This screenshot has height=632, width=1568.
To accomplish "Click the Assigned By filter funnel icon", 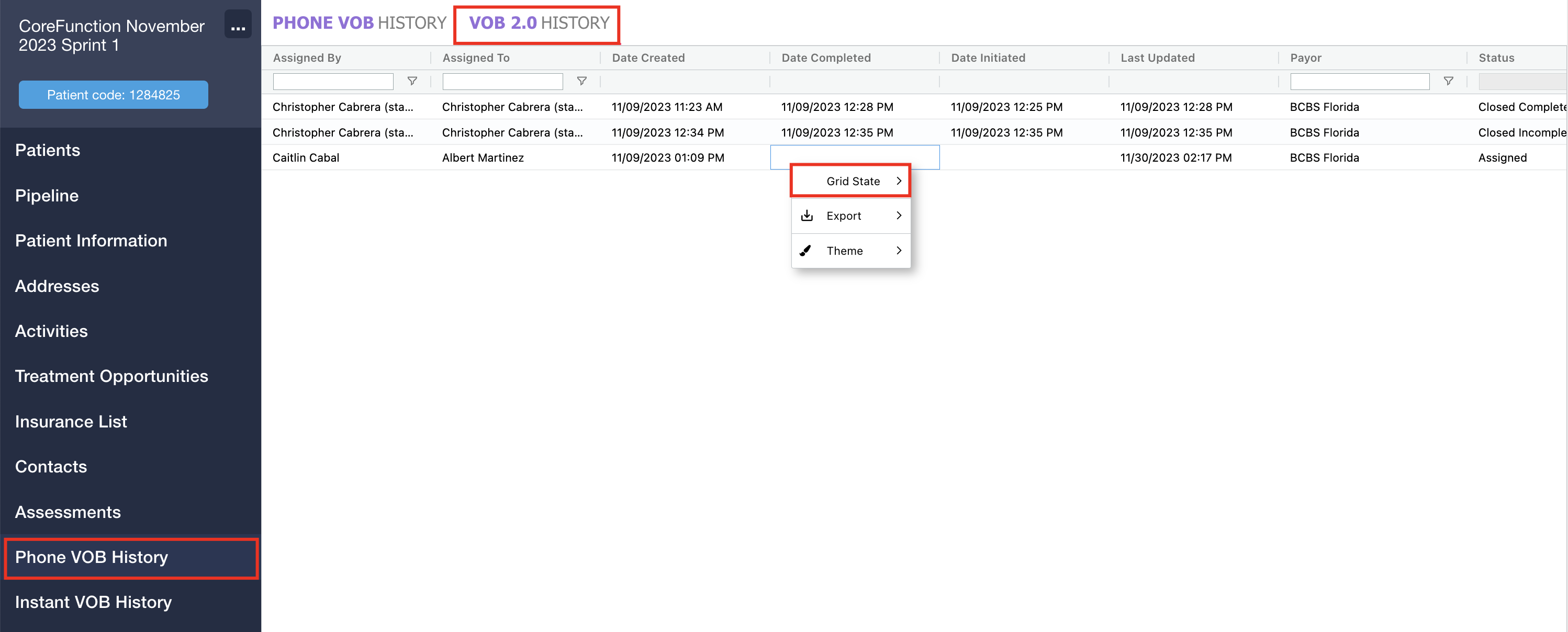I will click(x=412, y=81).
